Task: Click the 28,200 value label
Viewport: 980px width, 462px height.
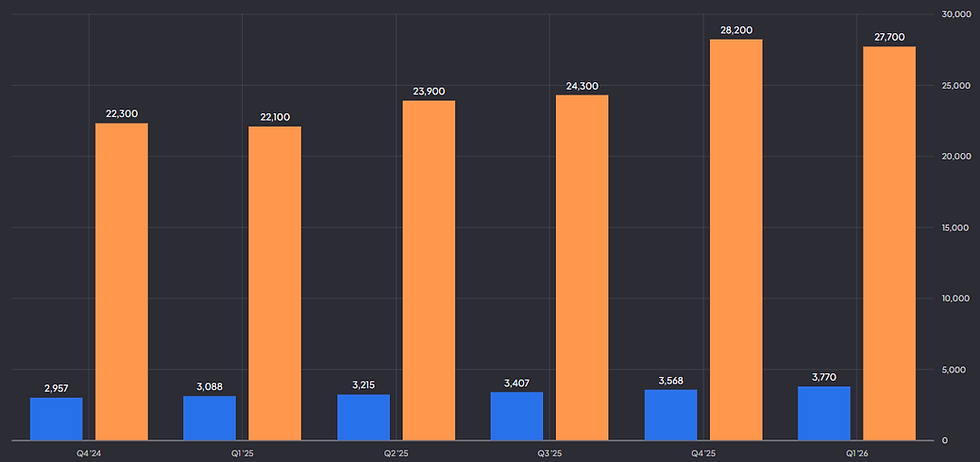Action: tap(736, 30)
